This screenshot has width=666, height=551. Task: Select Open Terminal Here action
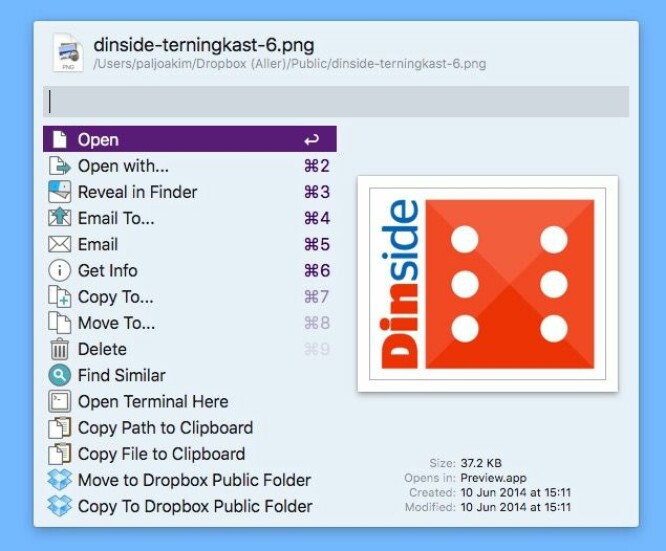pos(190,401)
